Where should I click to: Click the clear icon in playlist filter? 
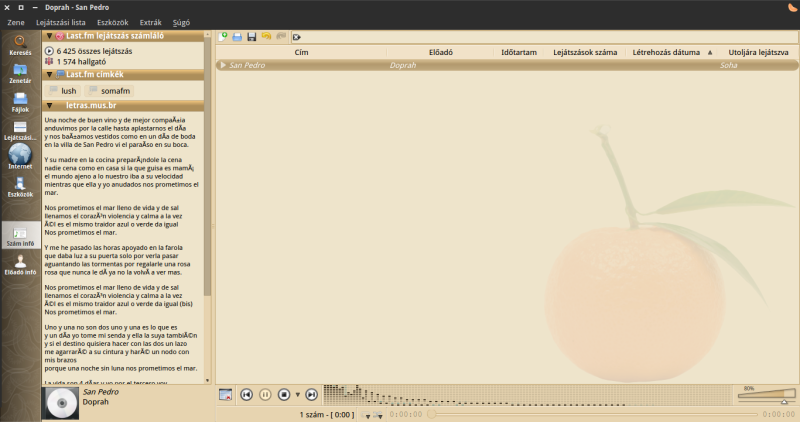point(296,37)
